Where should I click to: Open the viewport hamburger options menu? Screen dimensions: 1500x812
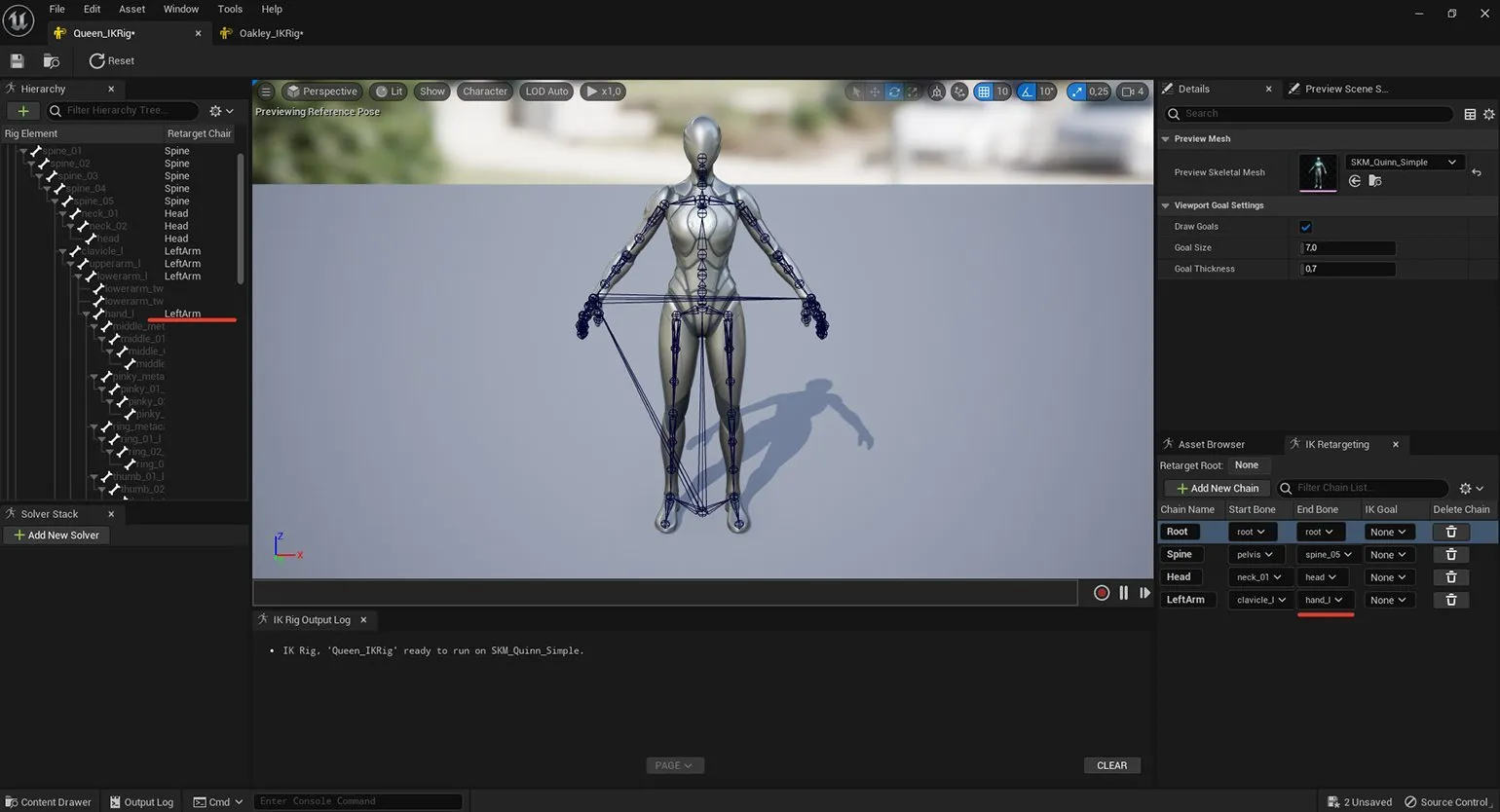(265, 92)
